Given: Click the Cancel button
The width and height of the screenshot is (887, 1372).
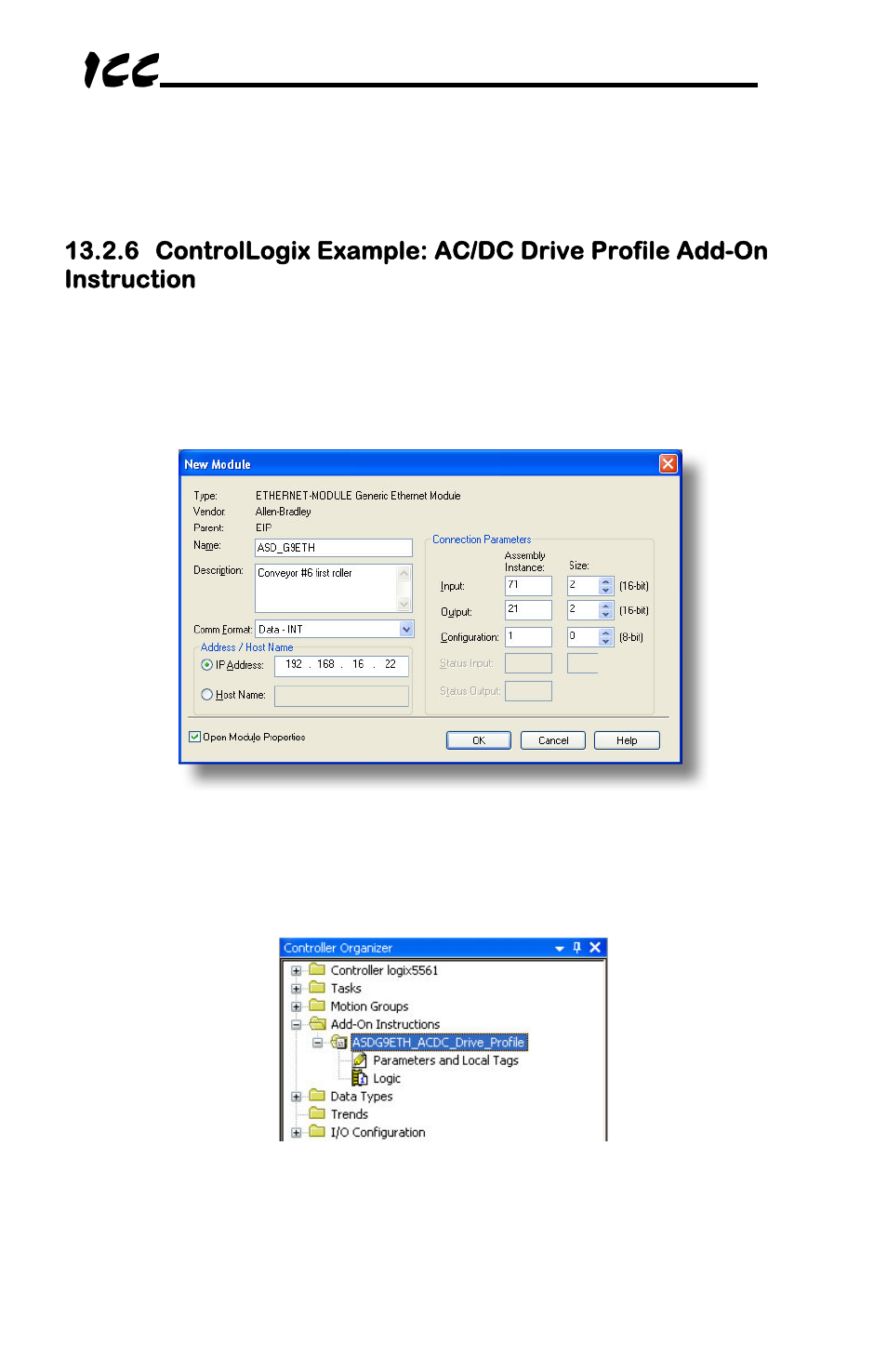Looking at the screenshot, I should pos(553,740).
